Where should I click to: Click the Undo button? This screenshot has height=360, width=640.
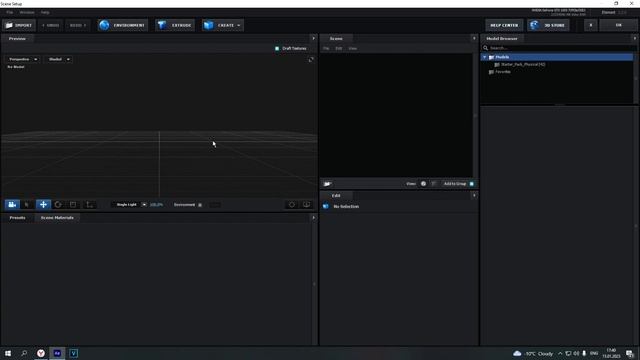click(x=51, y=25)
